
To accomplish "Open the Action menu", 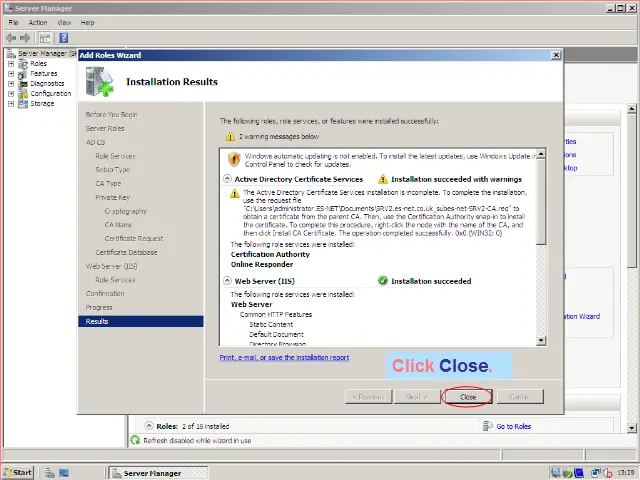I will 38,23.
